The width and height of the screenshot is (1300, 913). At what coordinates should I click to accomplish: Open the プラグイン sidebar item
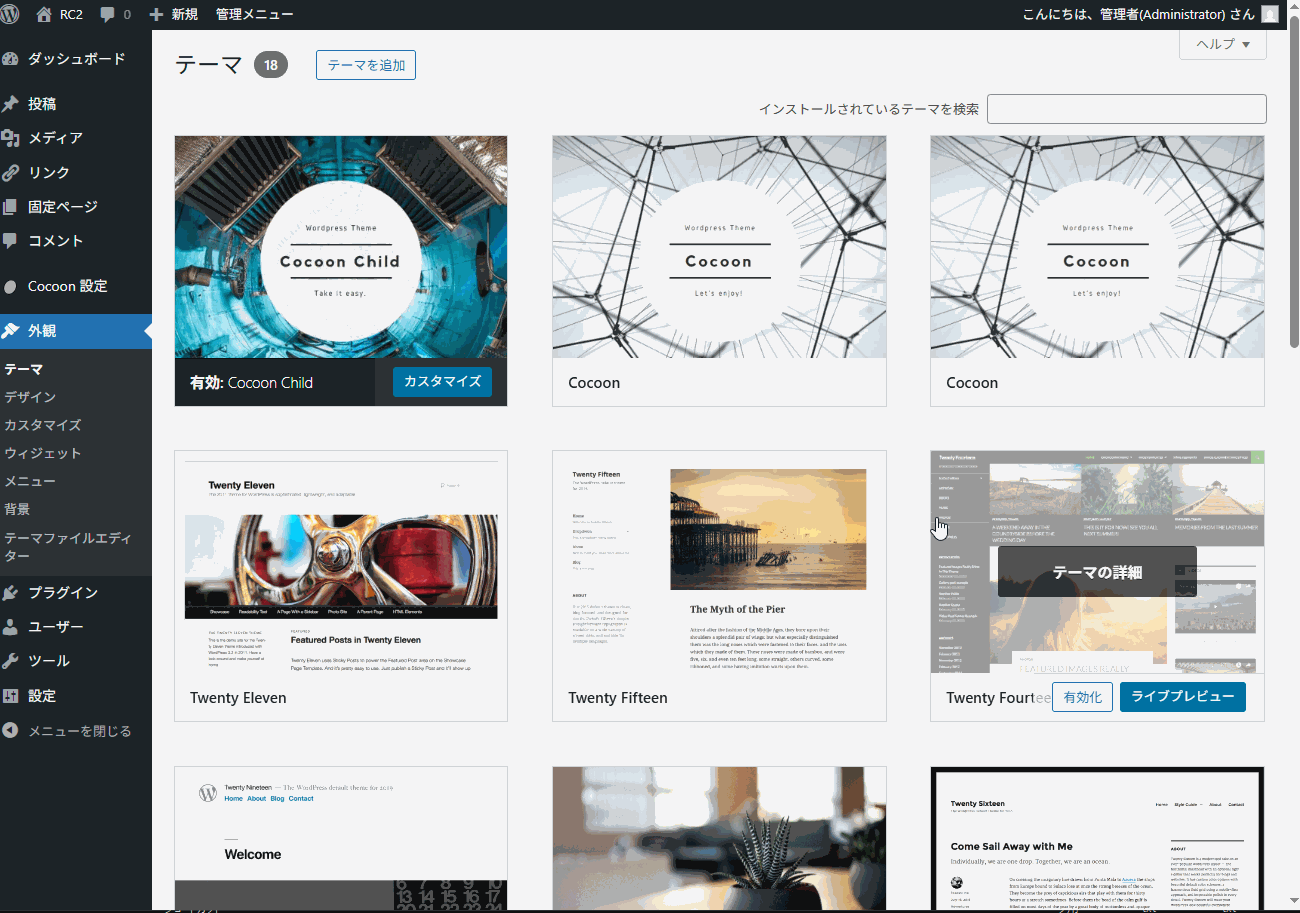coord(62,593)
